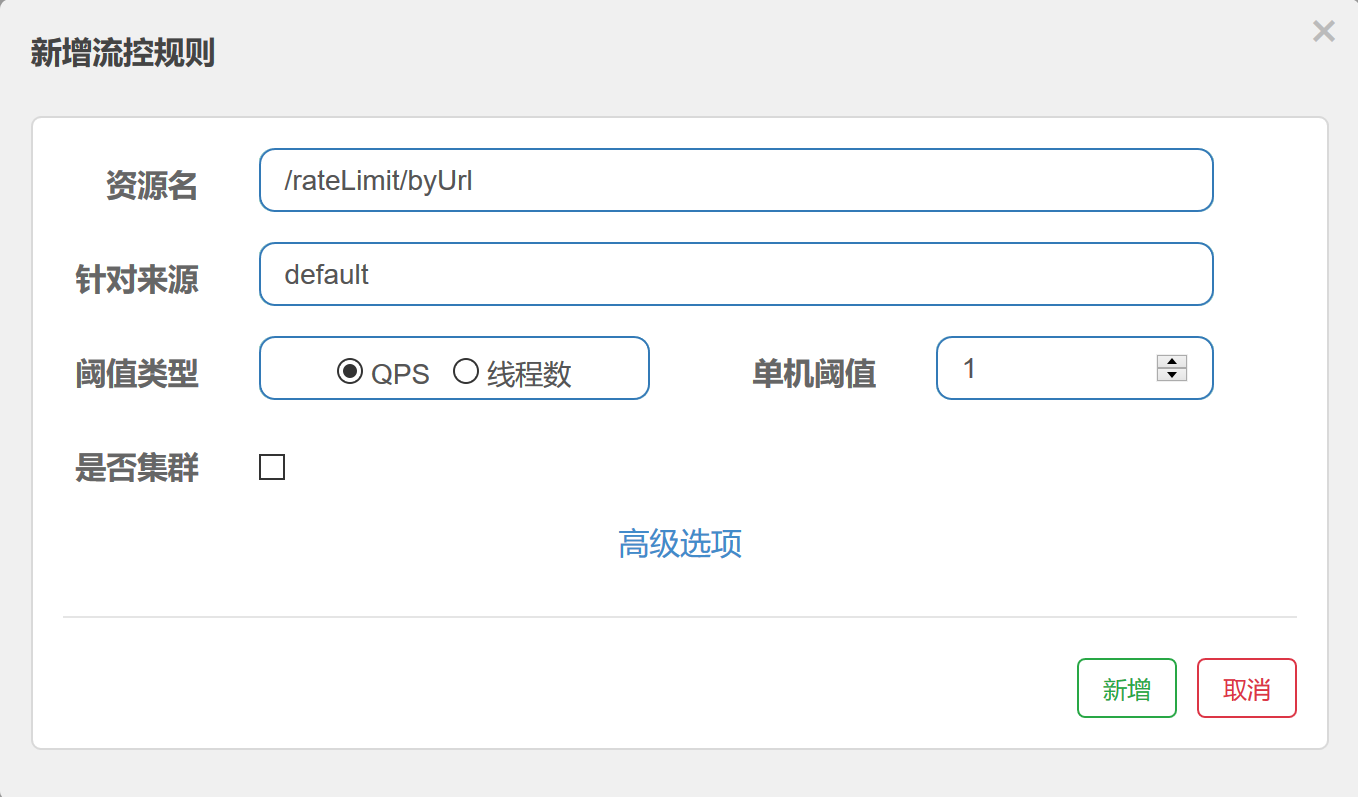Click the 是否集群 label text
The width and height of the screenshot is (1358, 797).
tap(137, 468)
